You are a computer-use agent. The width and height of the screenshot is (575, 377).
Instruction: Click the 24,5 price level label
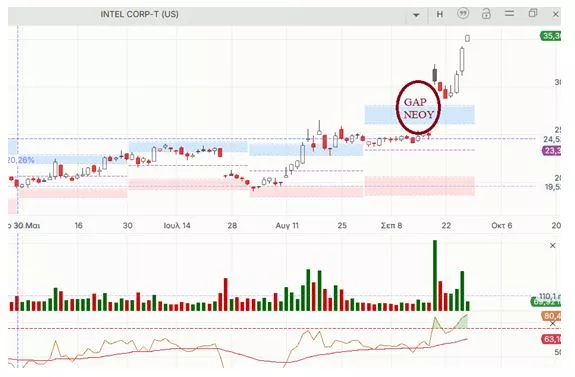(552, 139)
